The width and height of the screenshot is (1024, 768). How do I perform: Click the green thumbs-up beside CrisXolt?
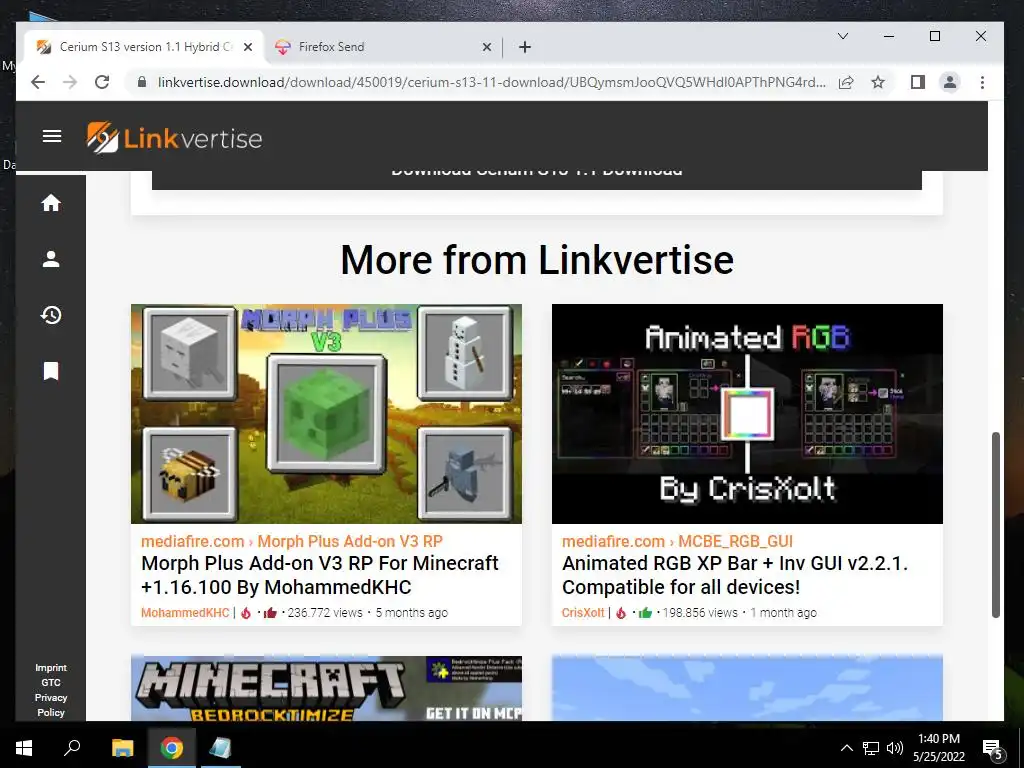(645, 613)
